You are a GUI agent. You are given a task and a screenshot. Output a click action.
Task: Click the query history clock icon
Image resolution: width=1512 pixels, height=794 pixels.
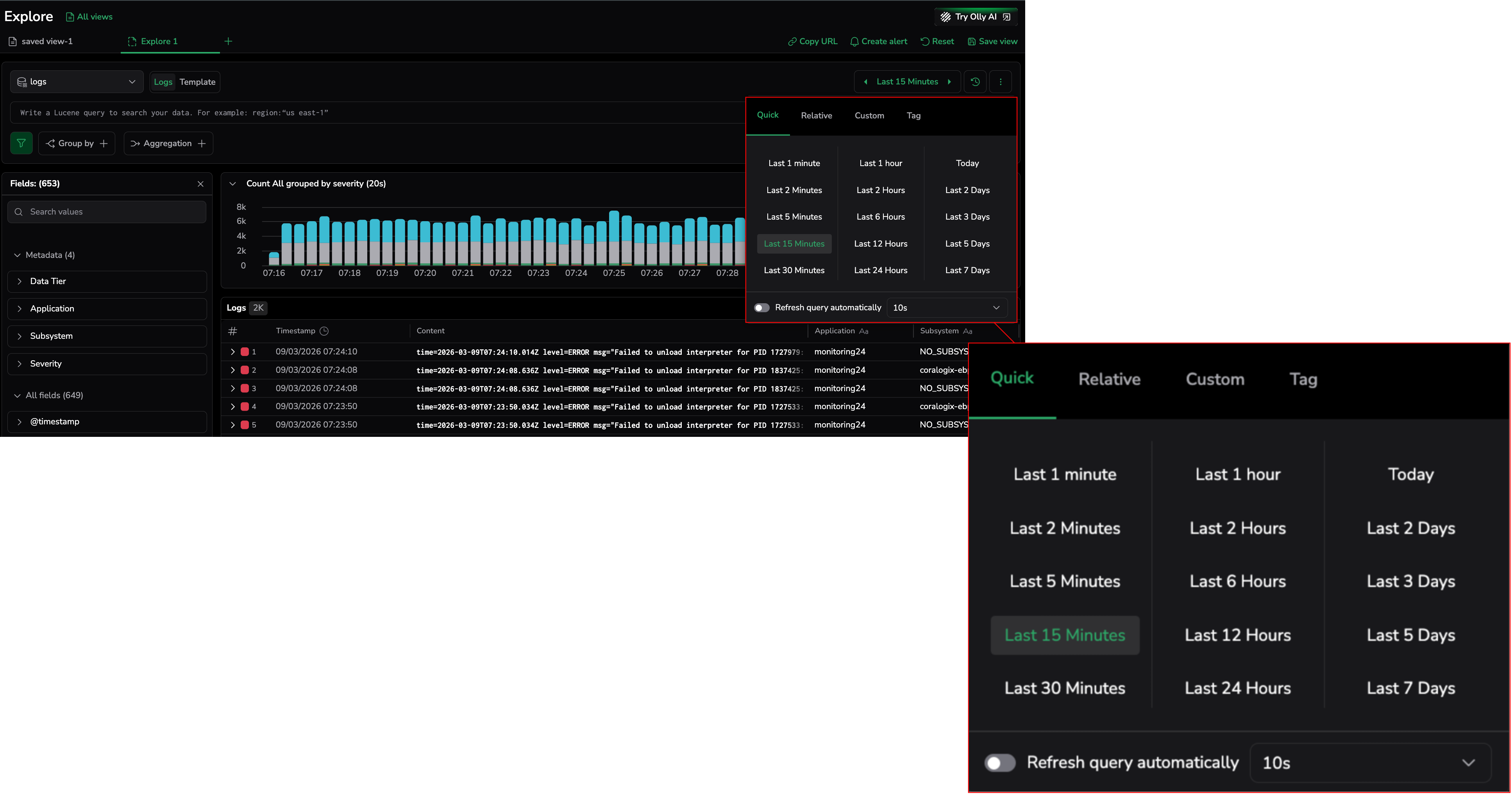pos(975,82)
